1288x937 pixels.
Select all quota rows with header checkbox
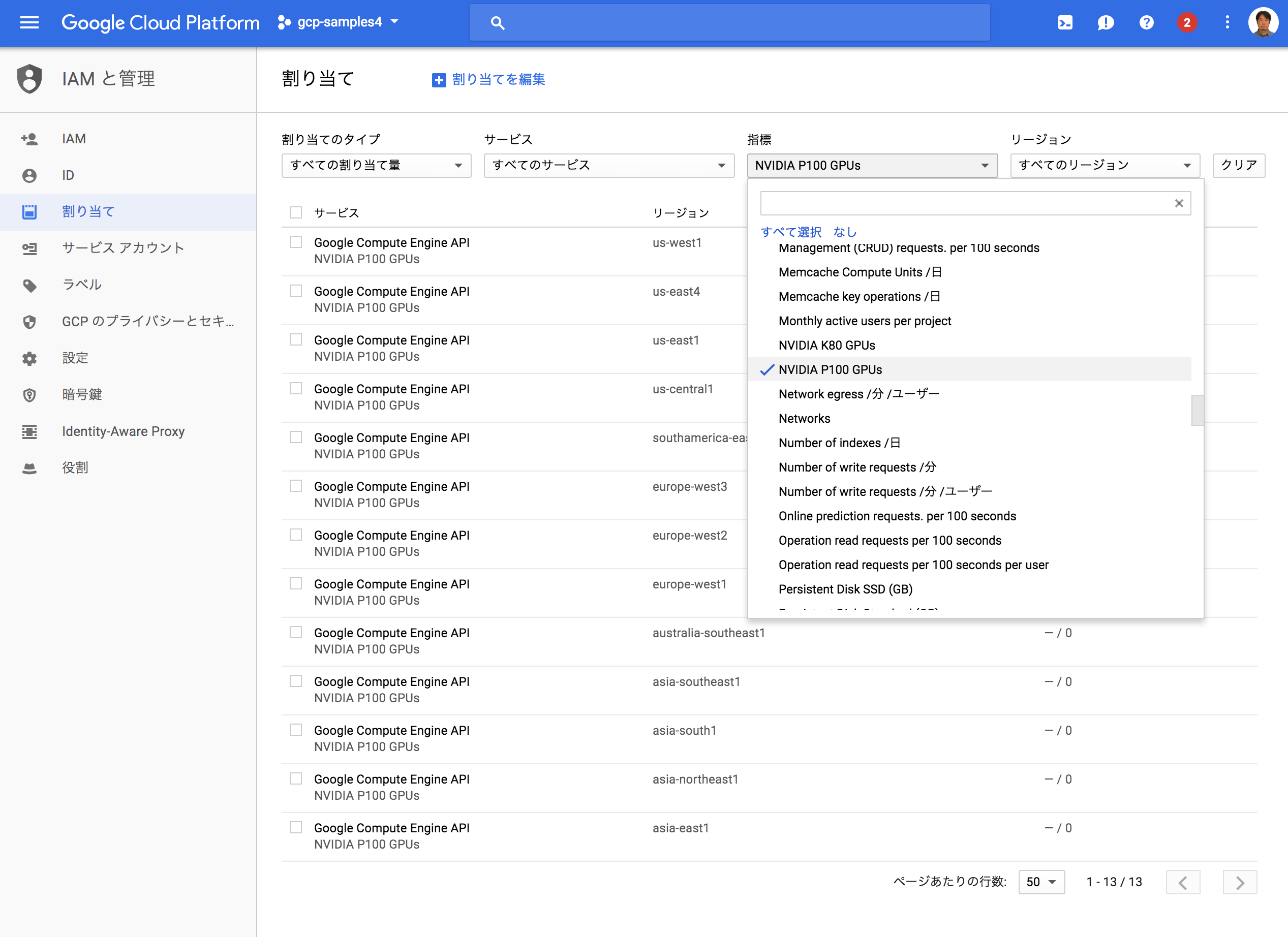(295, 212)
